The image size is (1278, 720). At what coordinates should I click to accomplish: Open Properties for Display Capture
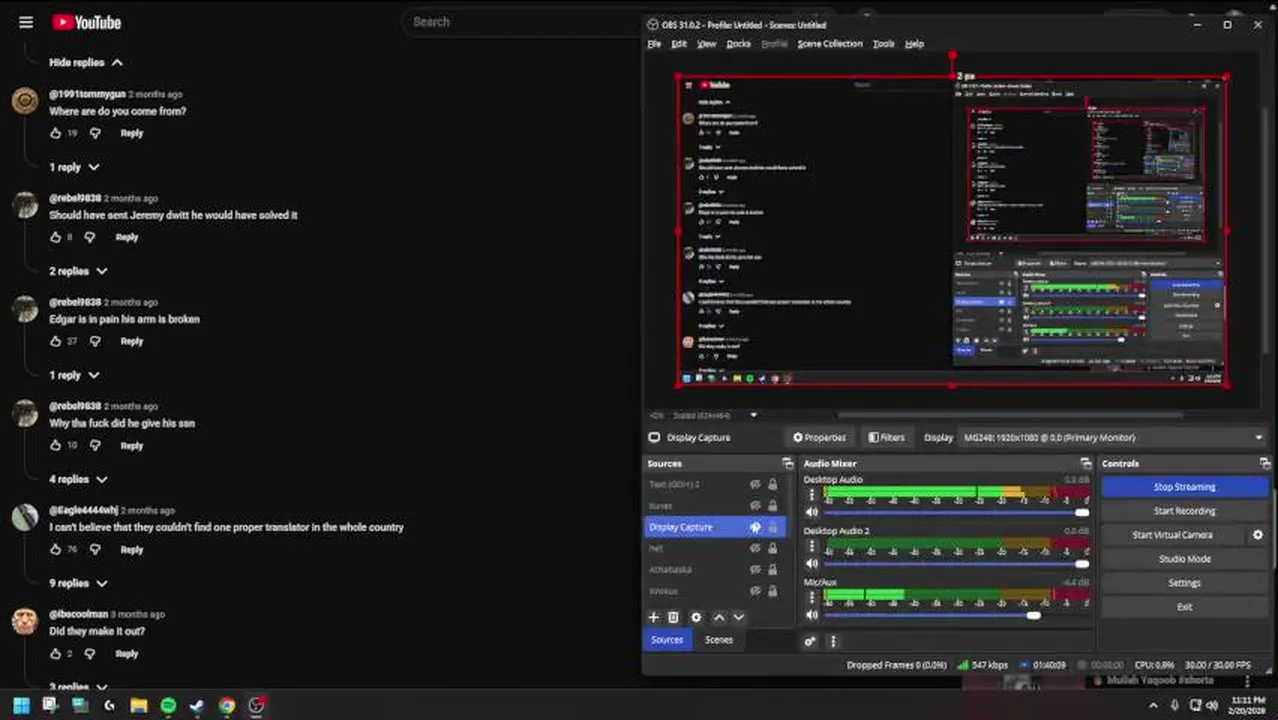[819, 437]
